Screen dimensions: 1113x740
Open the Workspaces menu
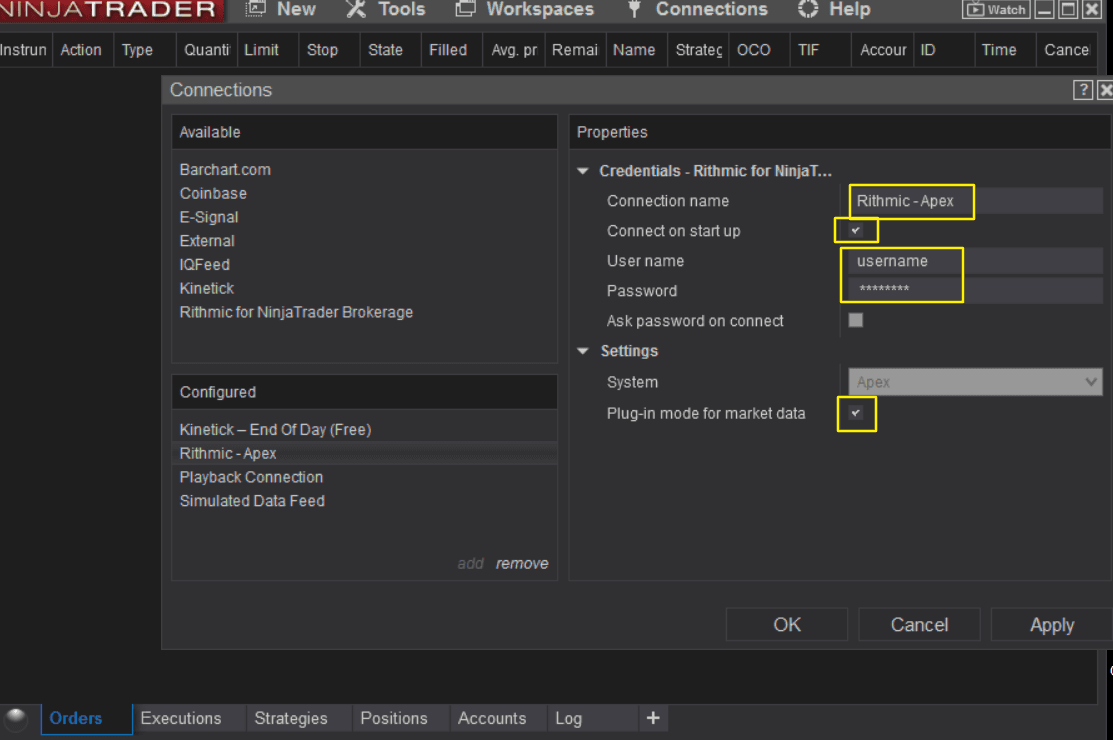(524, 9)
